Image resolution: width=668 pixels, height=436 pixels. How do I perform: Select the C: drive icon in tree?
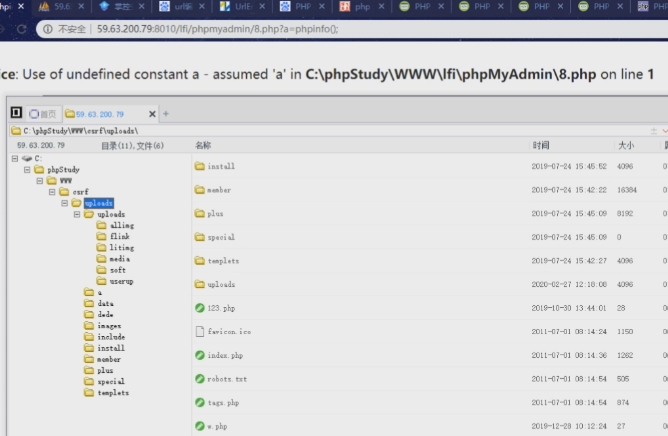[x=27, y=159]
